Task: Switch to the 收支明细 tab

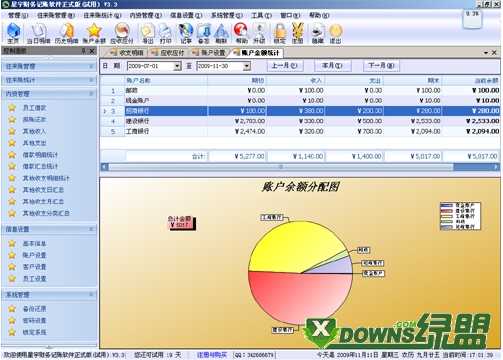Action: point(127,53)
